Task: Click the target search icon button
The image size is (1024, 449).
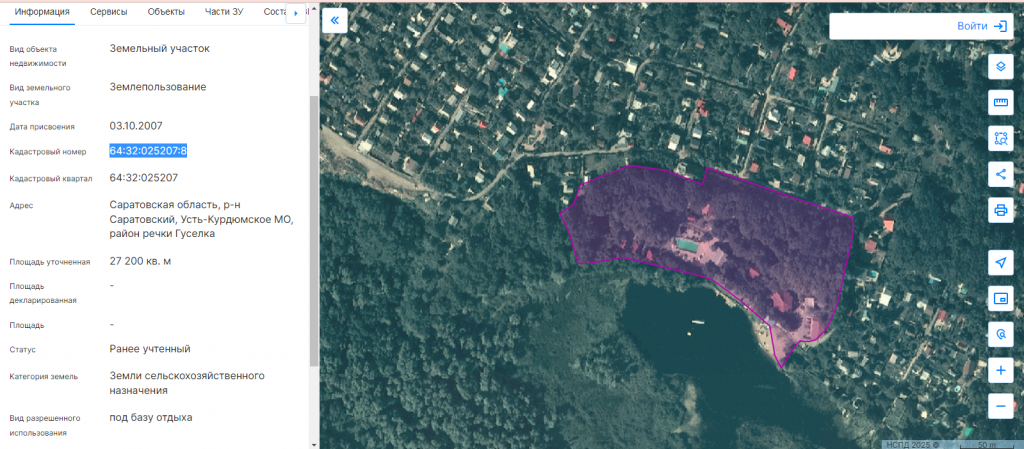Action: click(1000, 334)
